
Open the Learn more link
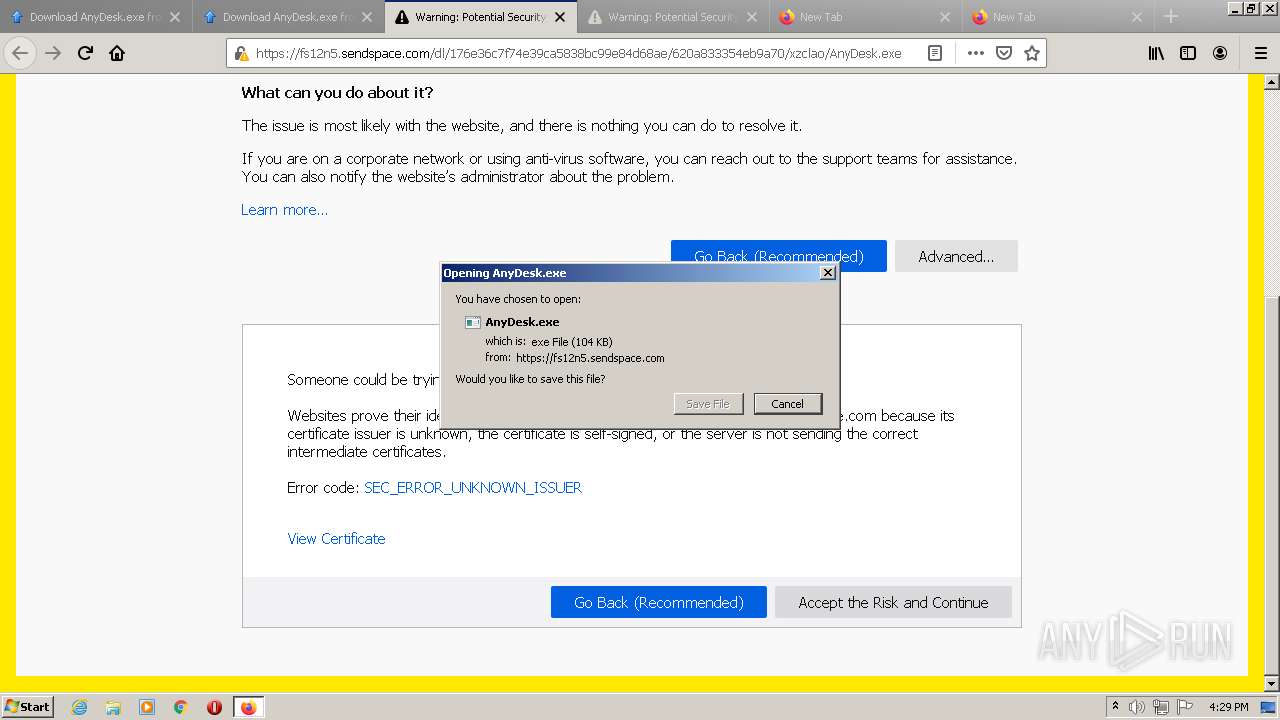point(284,210)
